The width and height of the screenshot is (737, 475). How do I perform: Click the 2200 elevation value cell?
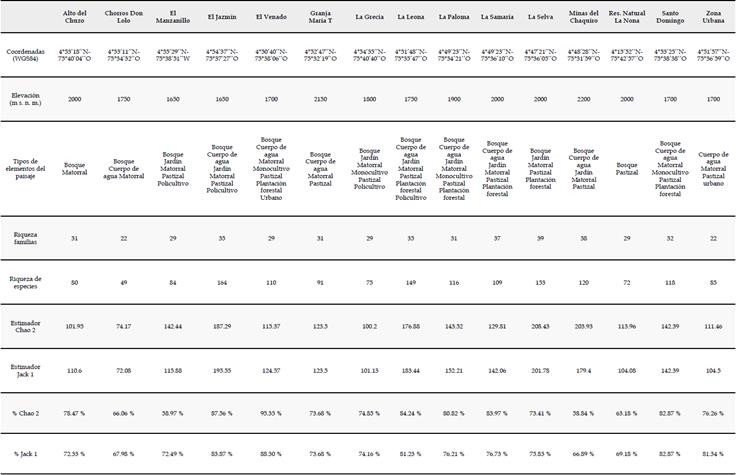click(x=584, y=100)
